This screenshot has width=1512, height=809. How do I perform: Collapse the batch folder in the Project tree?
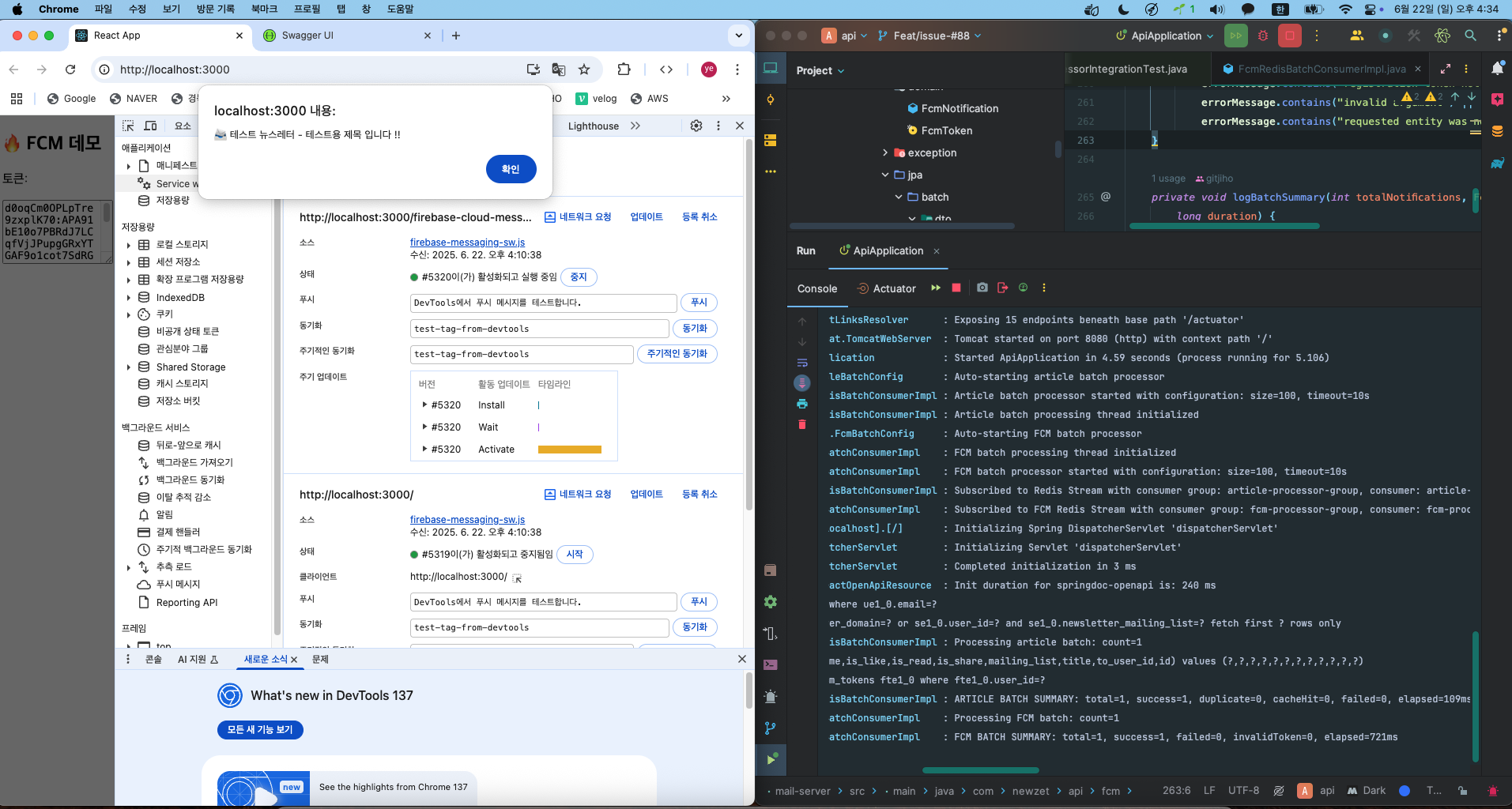pos(899,197)
